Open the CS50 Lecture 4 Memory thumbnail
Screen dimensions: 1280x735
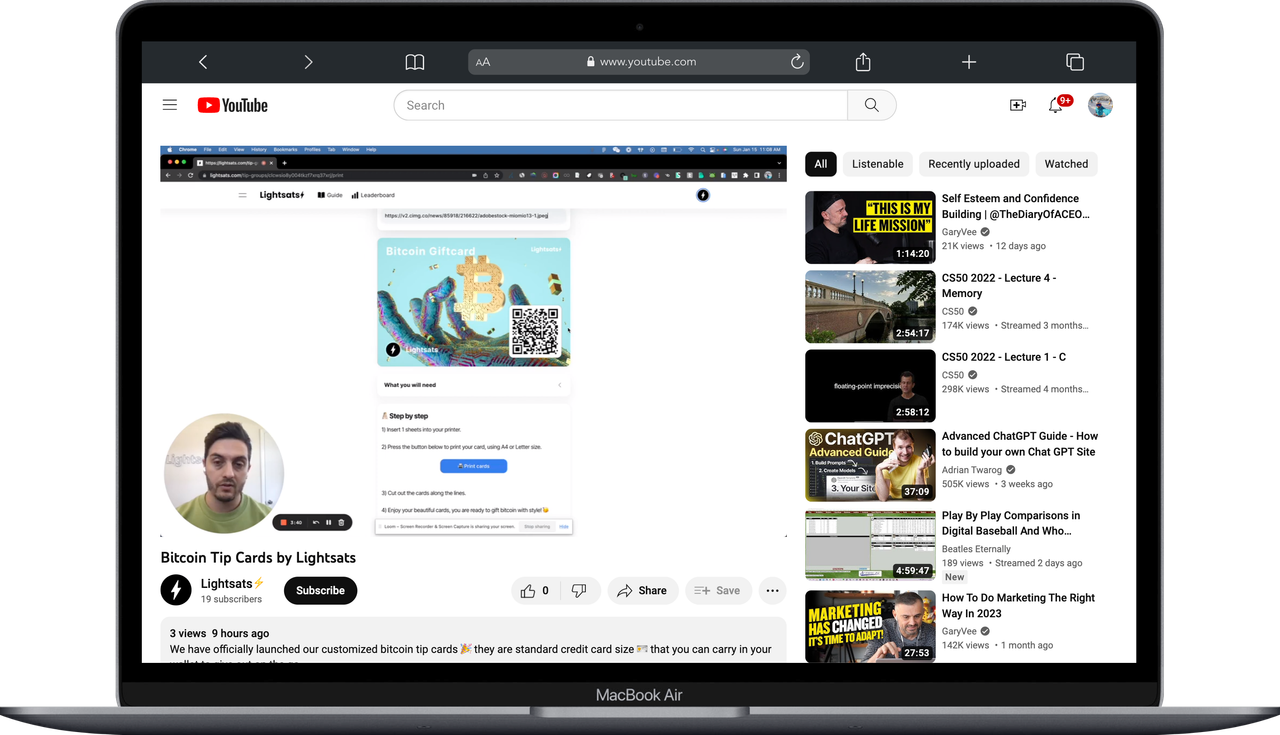click(870, 306)
